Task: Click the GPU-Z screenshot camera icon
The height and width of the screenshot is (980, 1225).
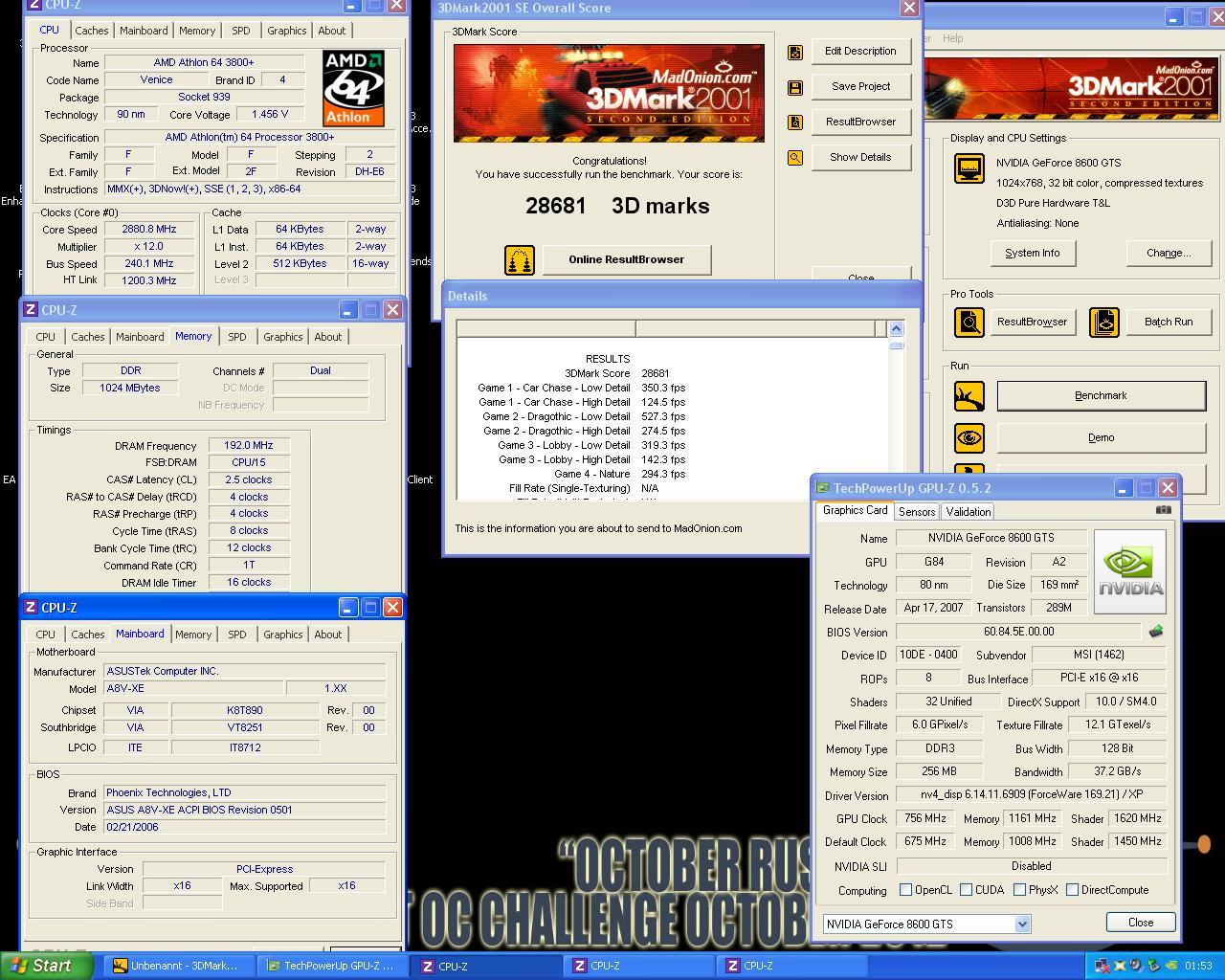Action: [x=1163, y=510]
